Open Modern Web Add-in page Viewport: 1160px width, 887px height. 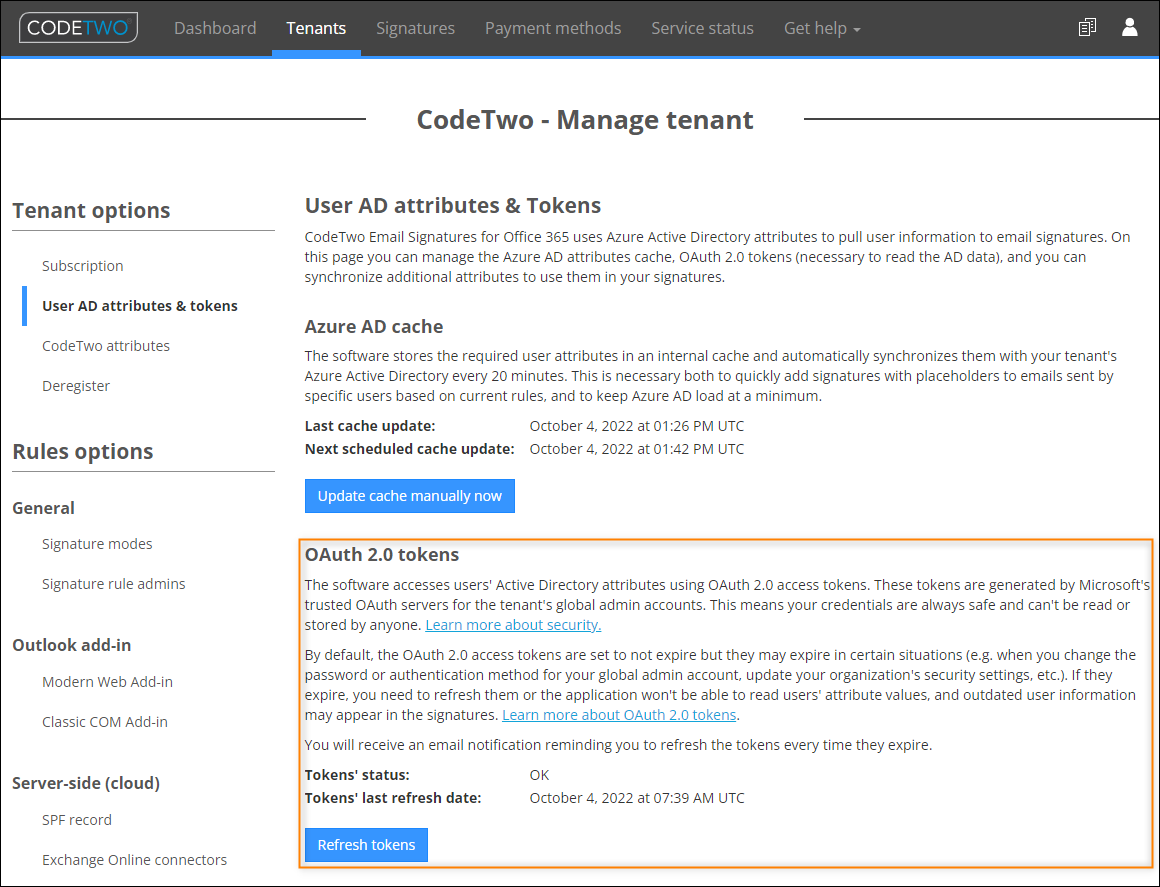point(107,681)
